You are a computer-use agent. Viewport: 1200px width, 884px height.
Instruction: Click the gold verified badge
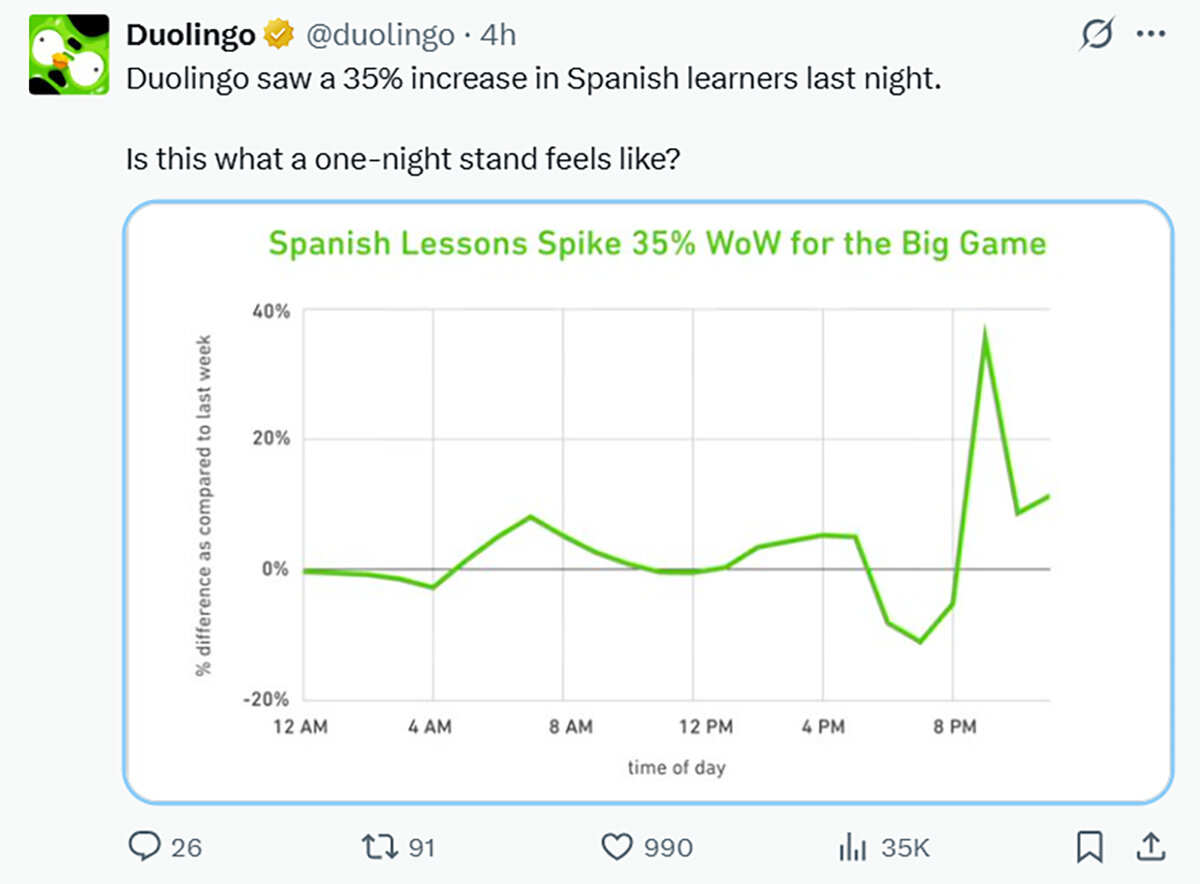click(278, 36)
